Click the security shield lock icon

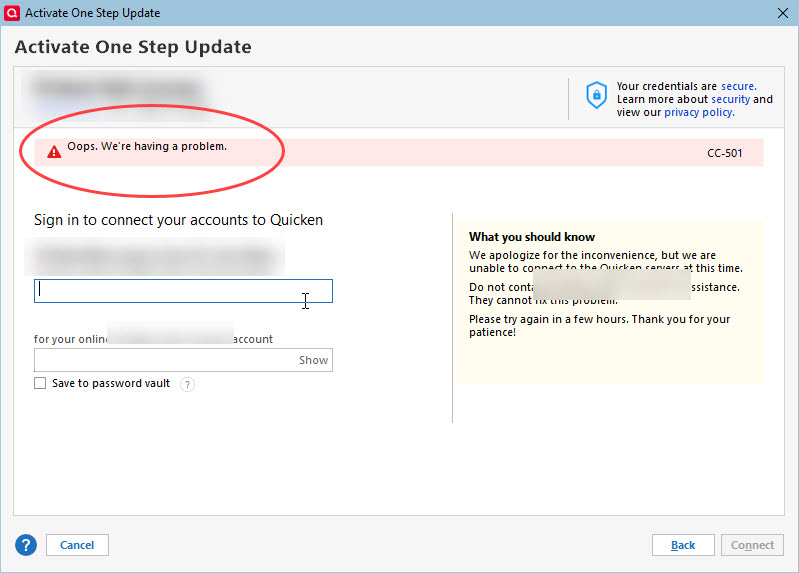coord(596,95)
